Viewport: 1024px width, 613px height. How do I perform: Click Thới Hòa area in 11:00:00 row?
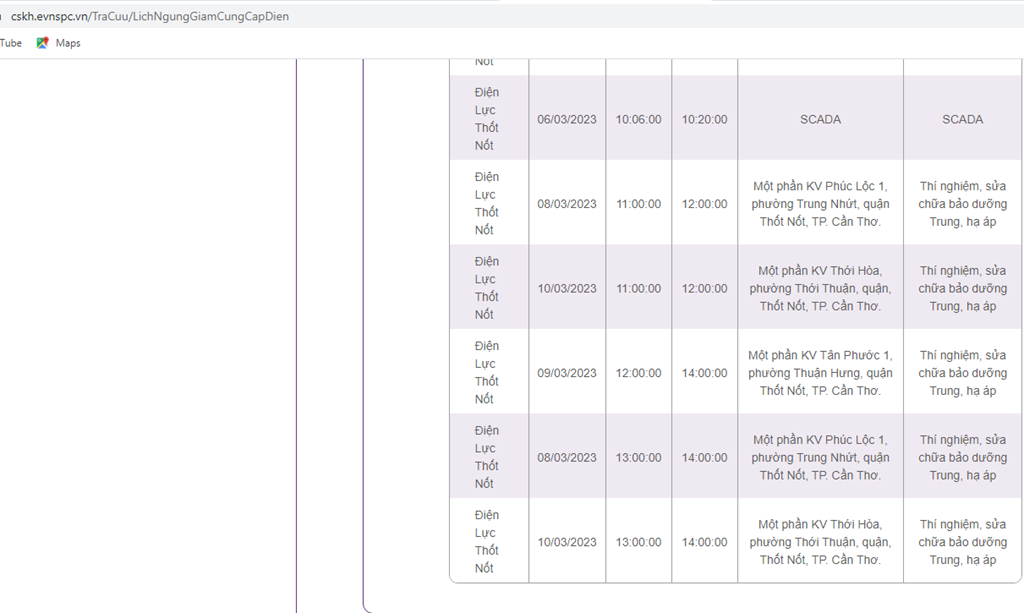820,288
